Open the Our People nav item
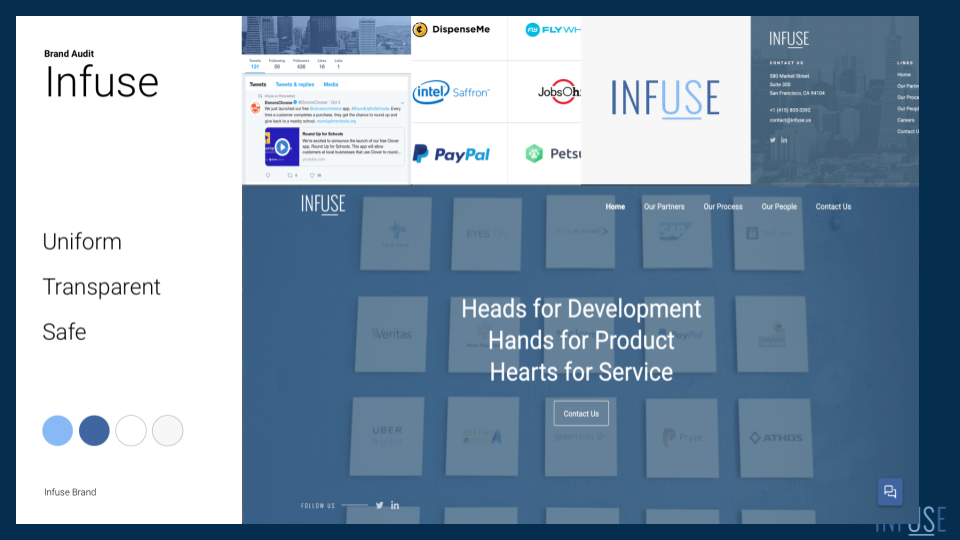Image resolution: width=960 pixels, height=540 pixels. [779, 207]
